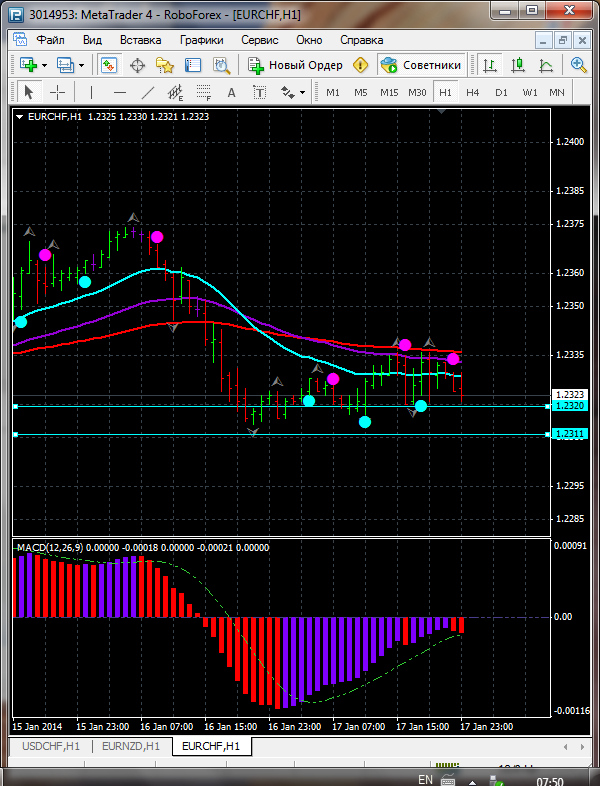Select the text tool A

[231, 92]
